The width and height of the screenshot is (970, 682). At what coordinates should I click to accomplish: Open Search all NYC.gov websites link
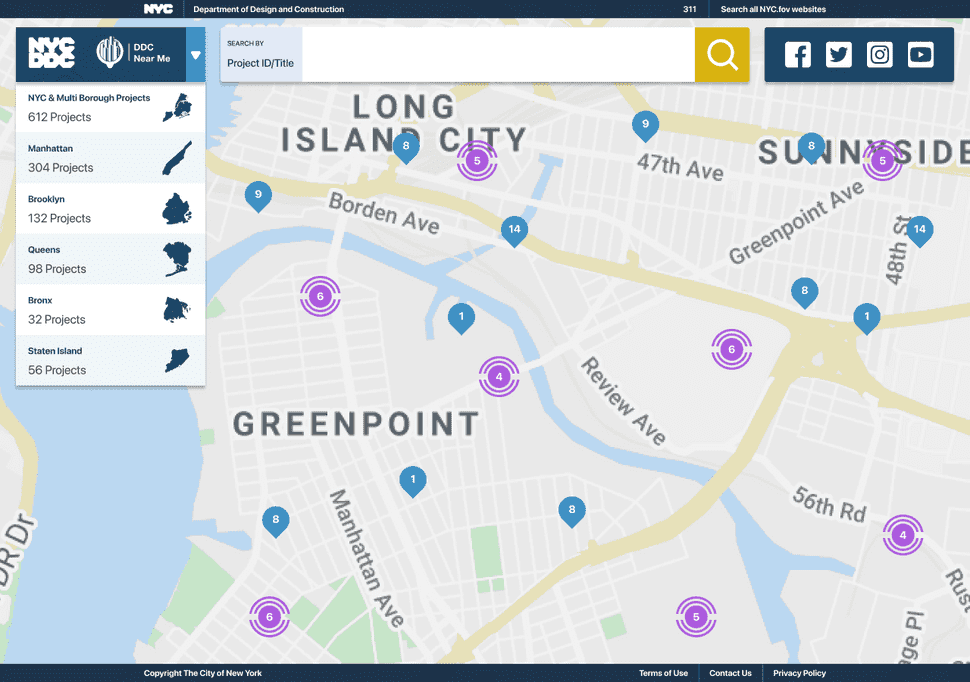(773, 9)
